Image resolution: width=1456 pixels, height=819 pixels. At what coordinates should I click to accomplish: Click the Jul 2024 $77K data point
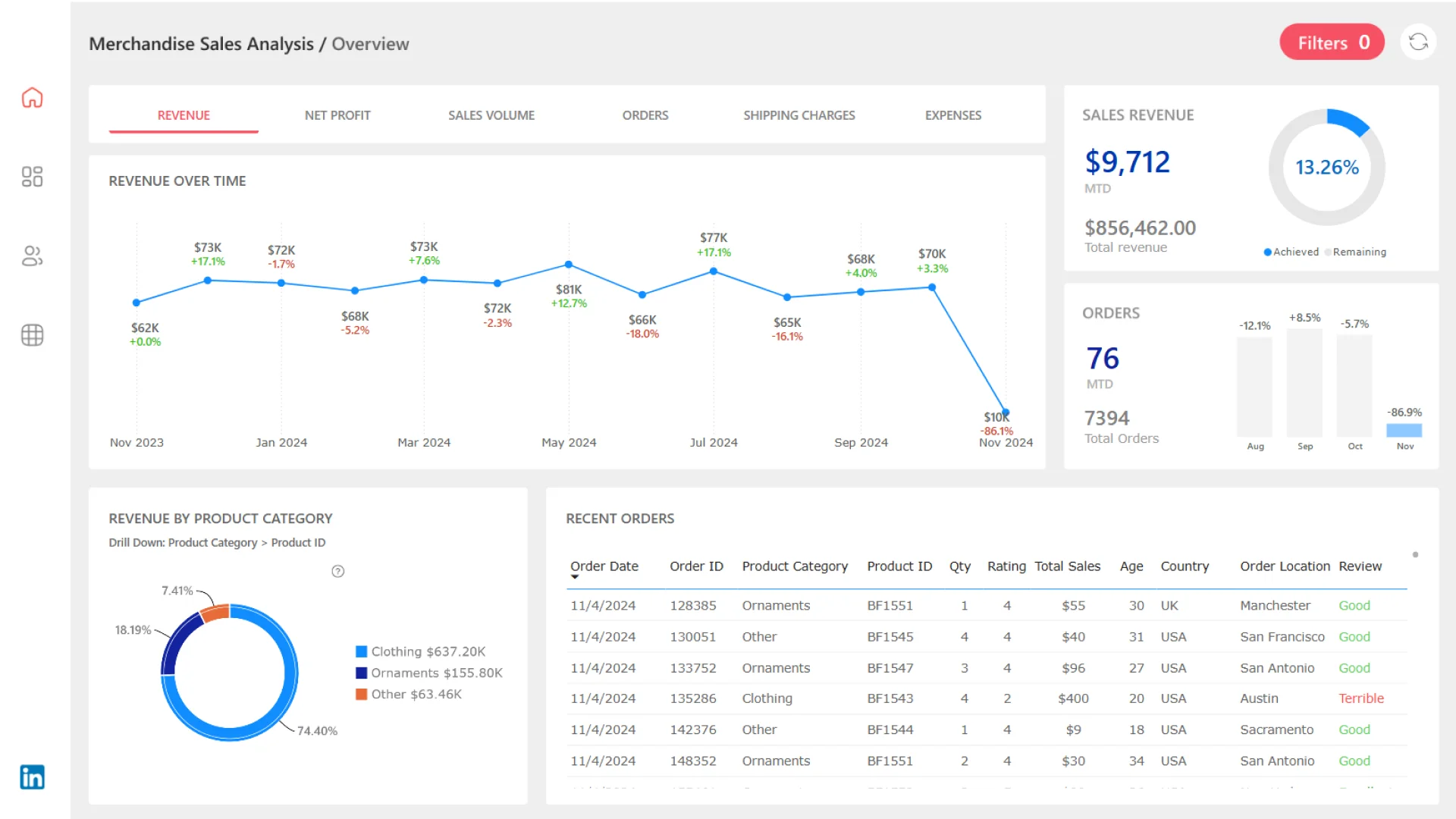coord(714,271)
